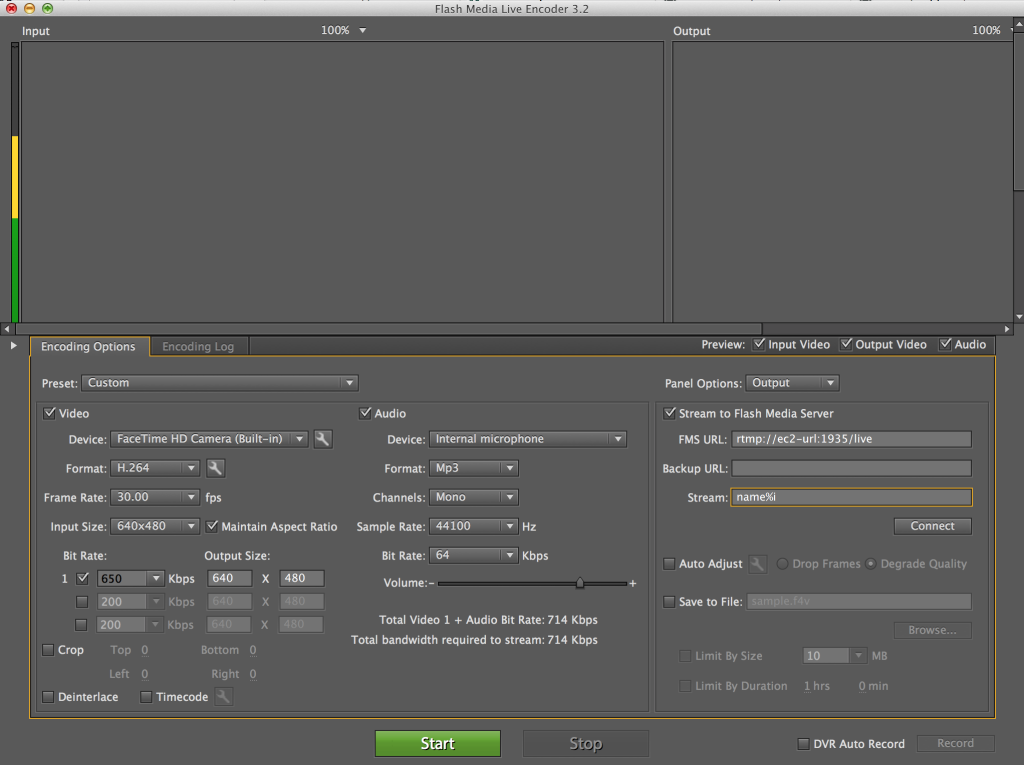Image resolution: width=1024 pixels, height=765 pixels.
Task: Open the Preset Custom dropdown
Action: tap(220, 383)
